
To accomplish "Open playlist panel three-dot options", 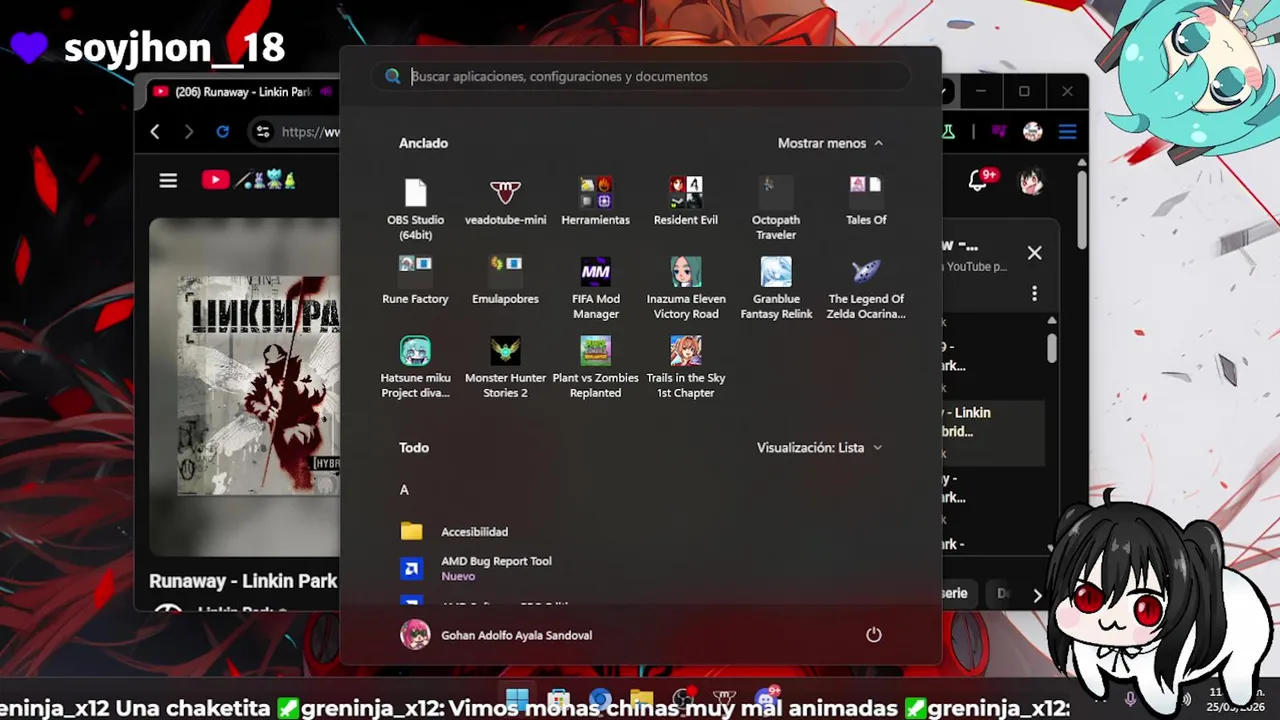I will coord(1034,293).
